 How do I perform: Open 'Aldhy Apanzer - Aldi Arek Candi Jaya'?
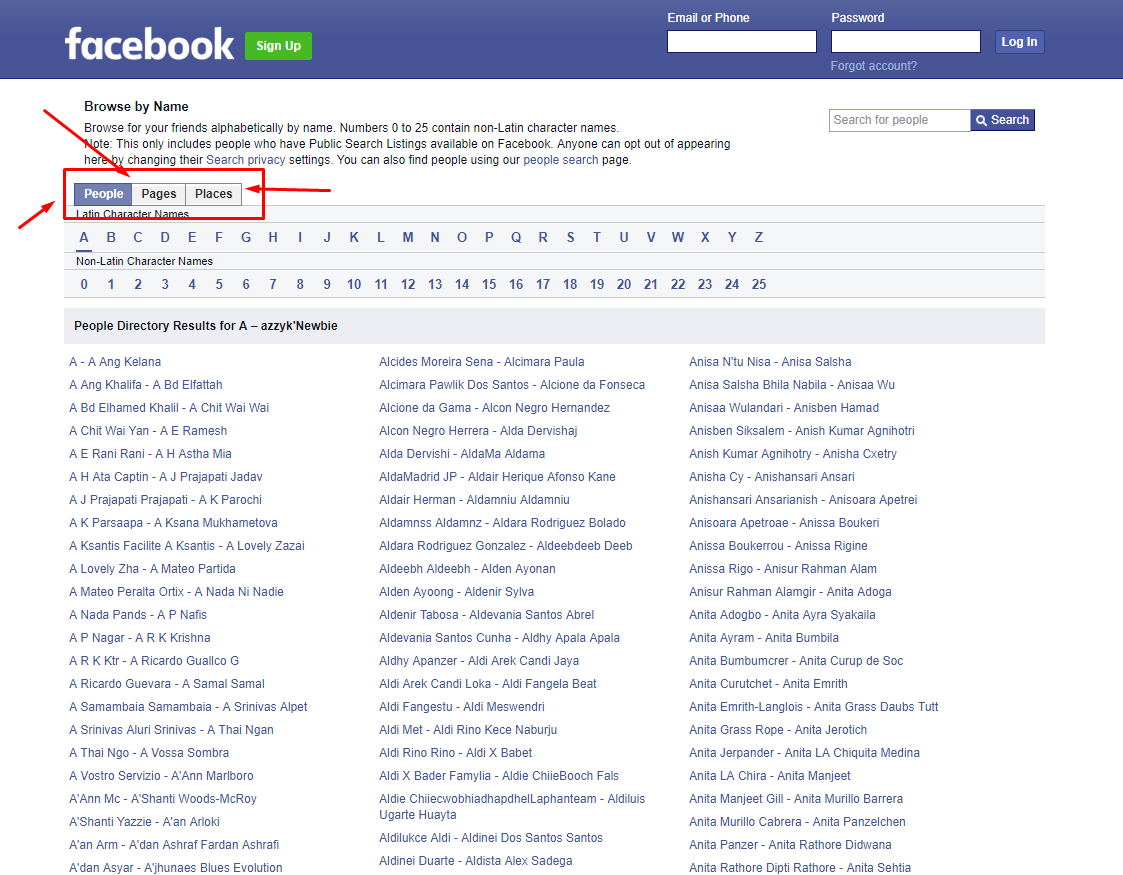[x=479, y=661]
